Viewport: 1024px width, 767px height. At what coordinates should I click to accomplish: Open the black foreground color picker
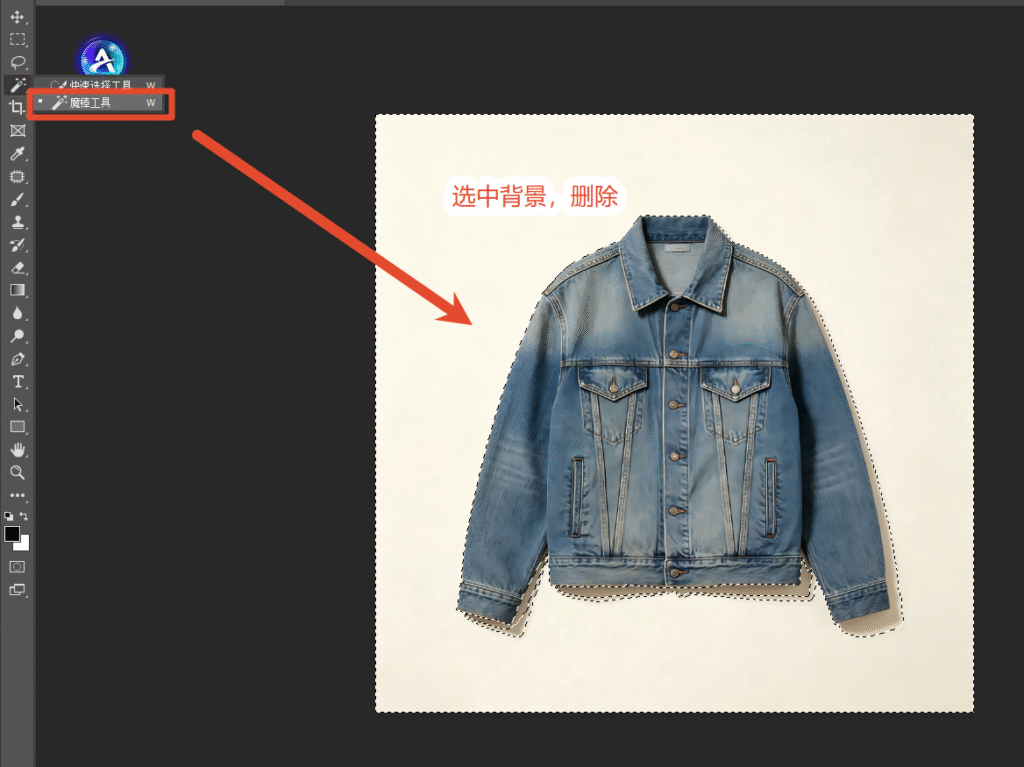click(x=11, y=533)
